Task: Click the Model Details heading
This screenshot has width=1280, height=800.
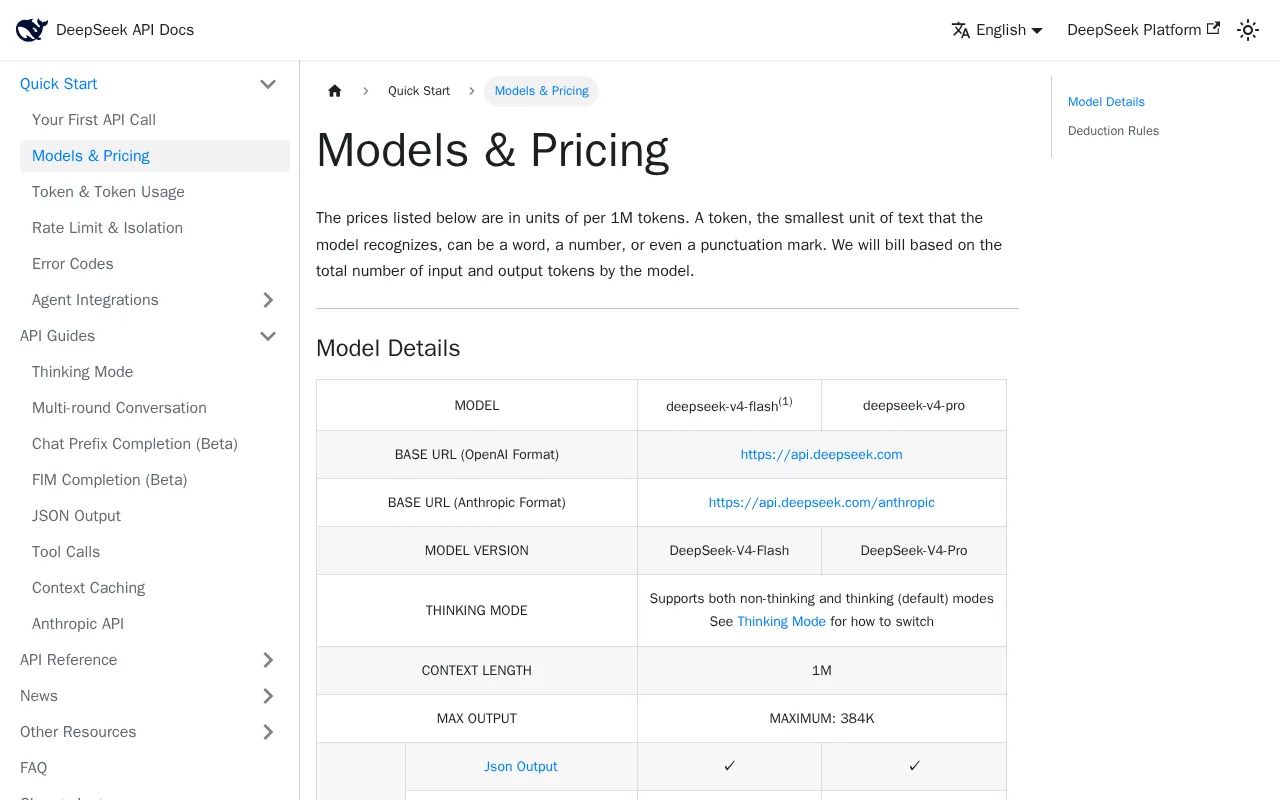Action: point(388,348)
